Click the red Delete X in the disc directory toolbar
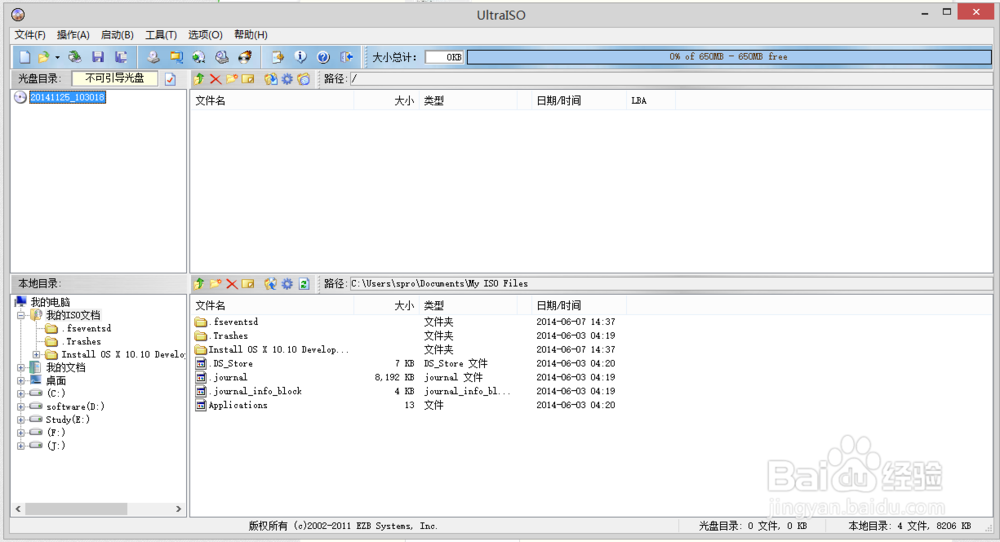The height and width of the screenshot is (542, 1000). 216,79
